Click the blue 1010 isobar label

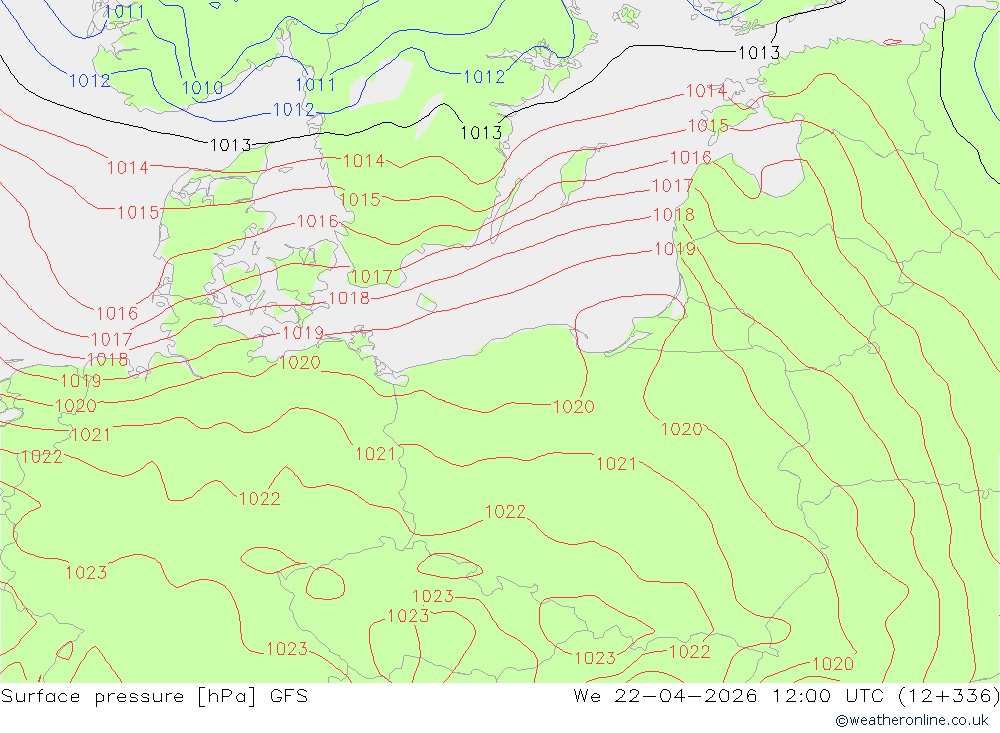[202, 88]
